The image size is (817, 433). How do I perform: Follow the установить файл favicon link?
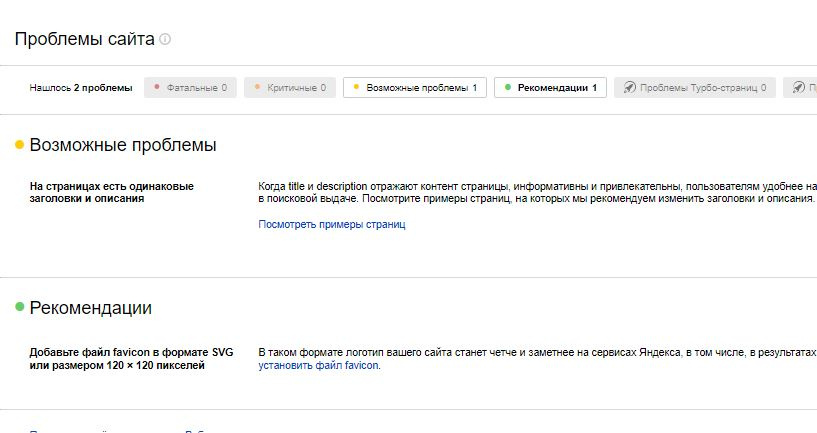[319, 366]
